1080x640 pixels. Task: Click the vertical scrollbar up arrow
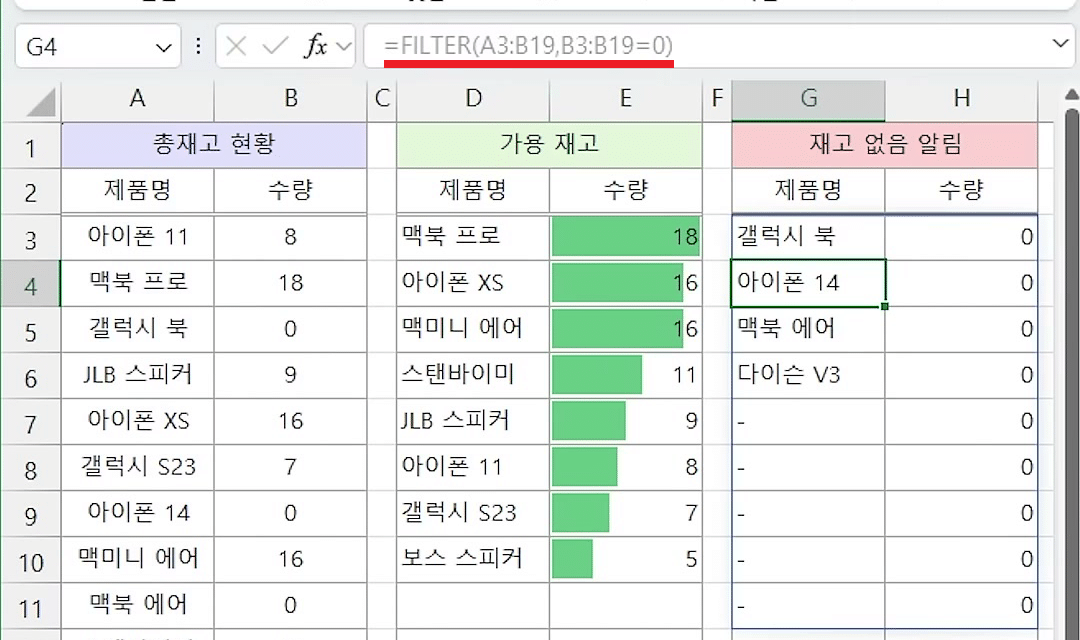(1072, 94)
